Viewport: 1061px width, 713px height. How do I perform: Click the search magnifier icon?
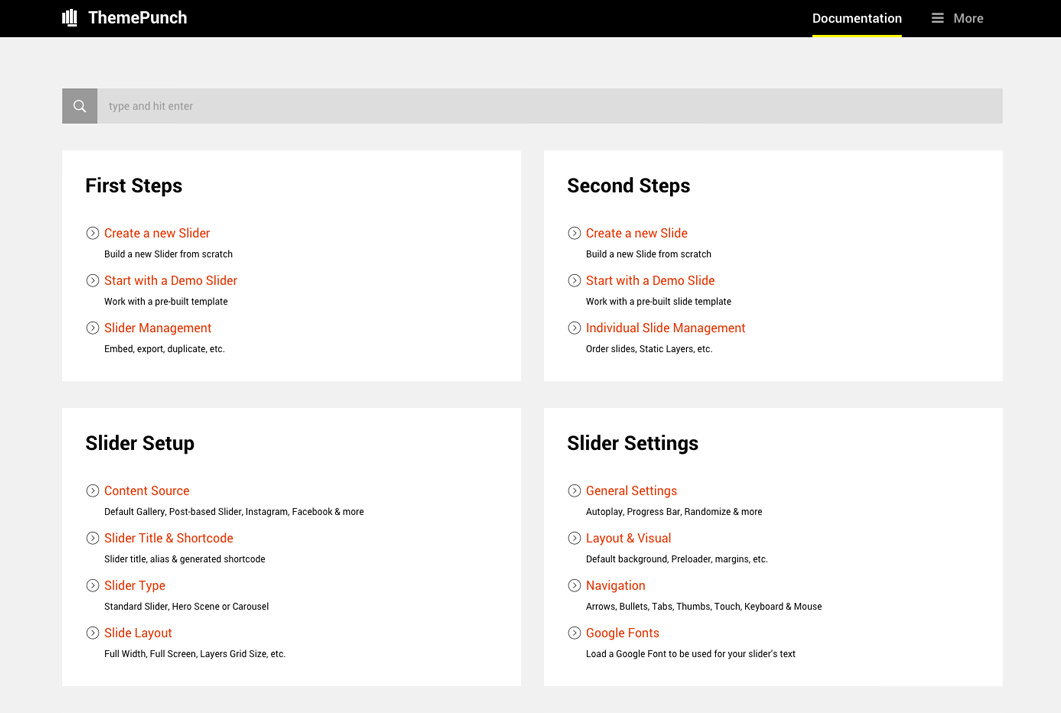coord(80,106)
